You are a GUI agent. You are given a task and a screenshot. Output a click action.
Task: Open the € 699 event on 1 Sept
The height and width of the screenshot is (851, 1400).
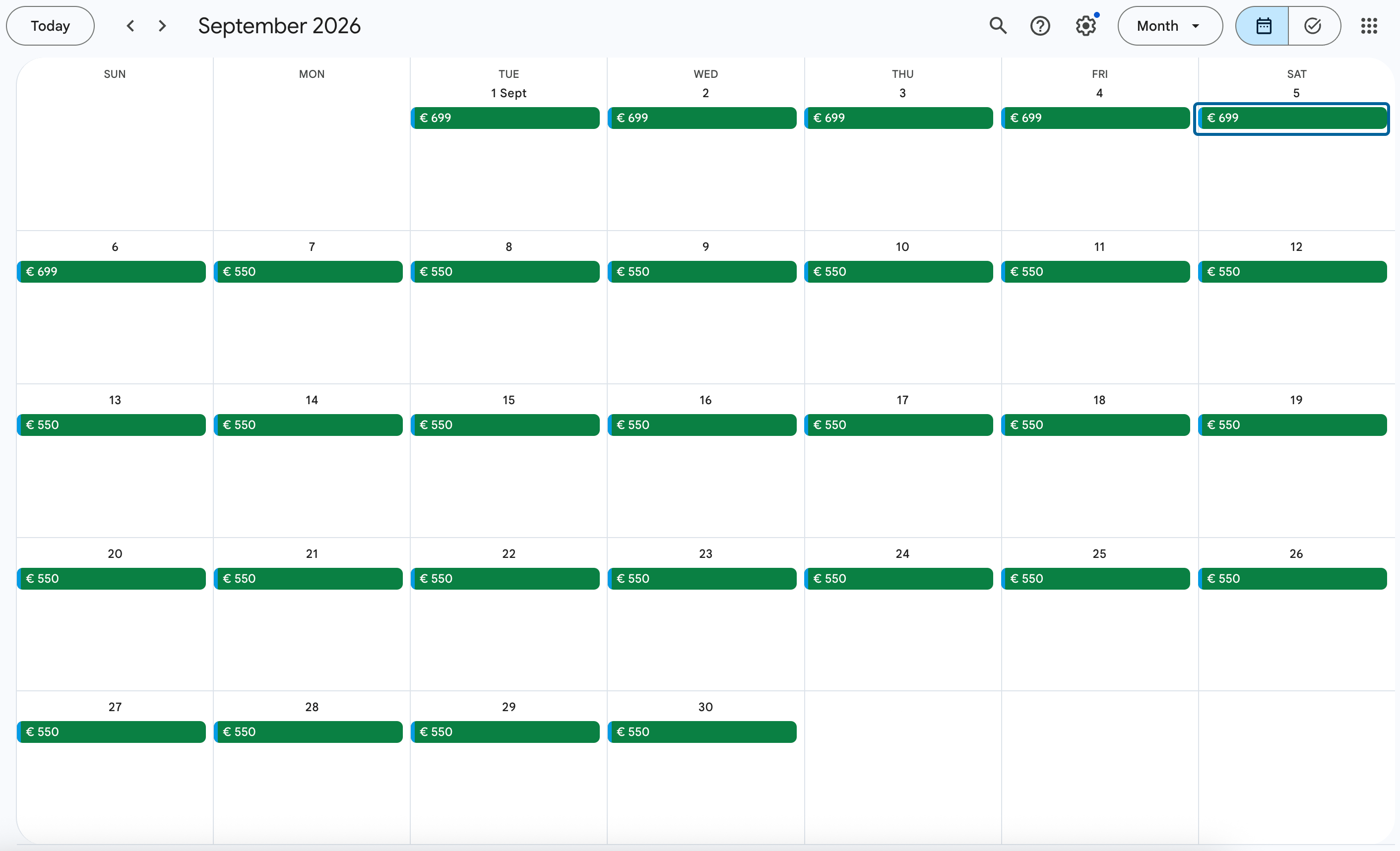pos(505,118)
